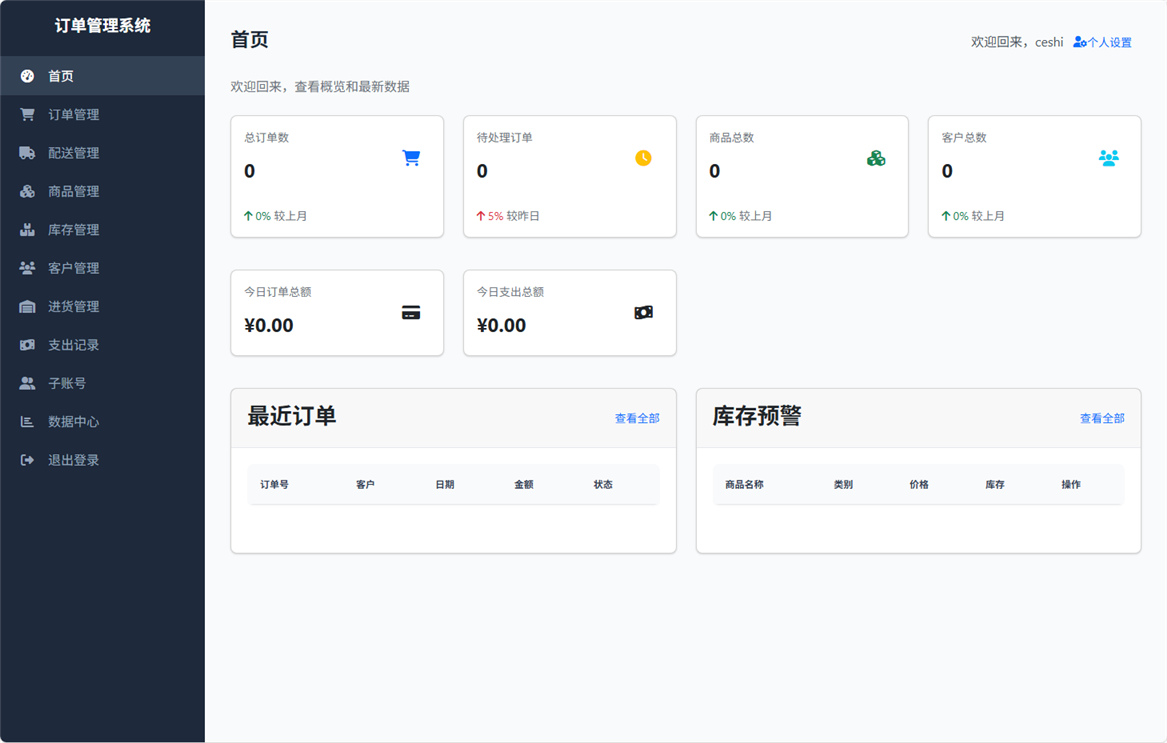This screenshot has width=1167, height=743.
Task: Click the shopping cart icon on 总订单数 card
Action: [410, 157]
